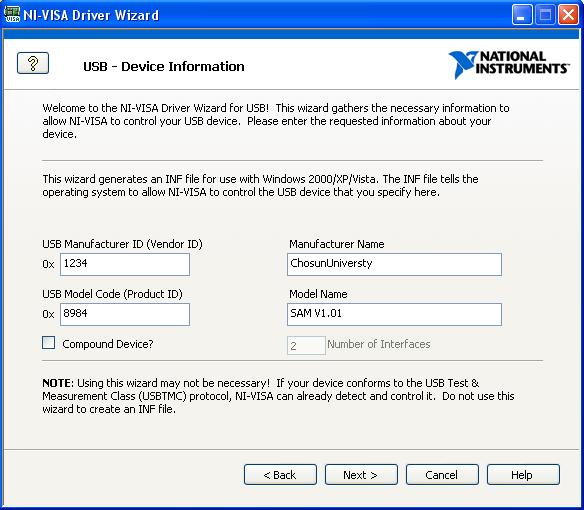Tick the Compound Device checkbox
Image resolution: width=584 pixels, height=510 pixels.
[x=48, y=343]
